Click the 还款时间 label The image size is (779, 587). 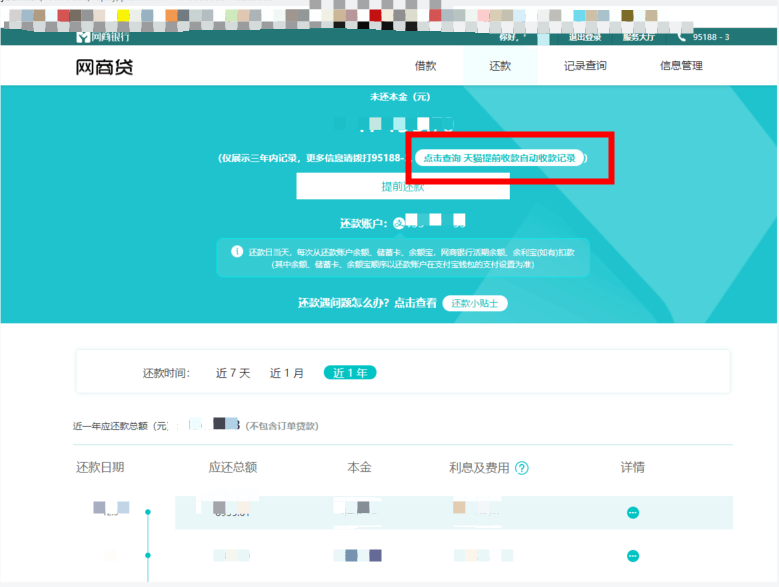pos(166,373)
